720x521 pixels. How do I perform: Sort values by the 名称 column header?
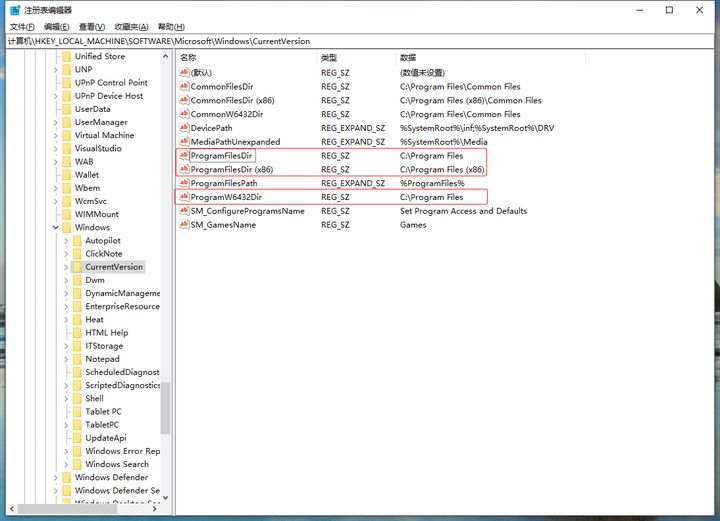[x=246, y=58]
